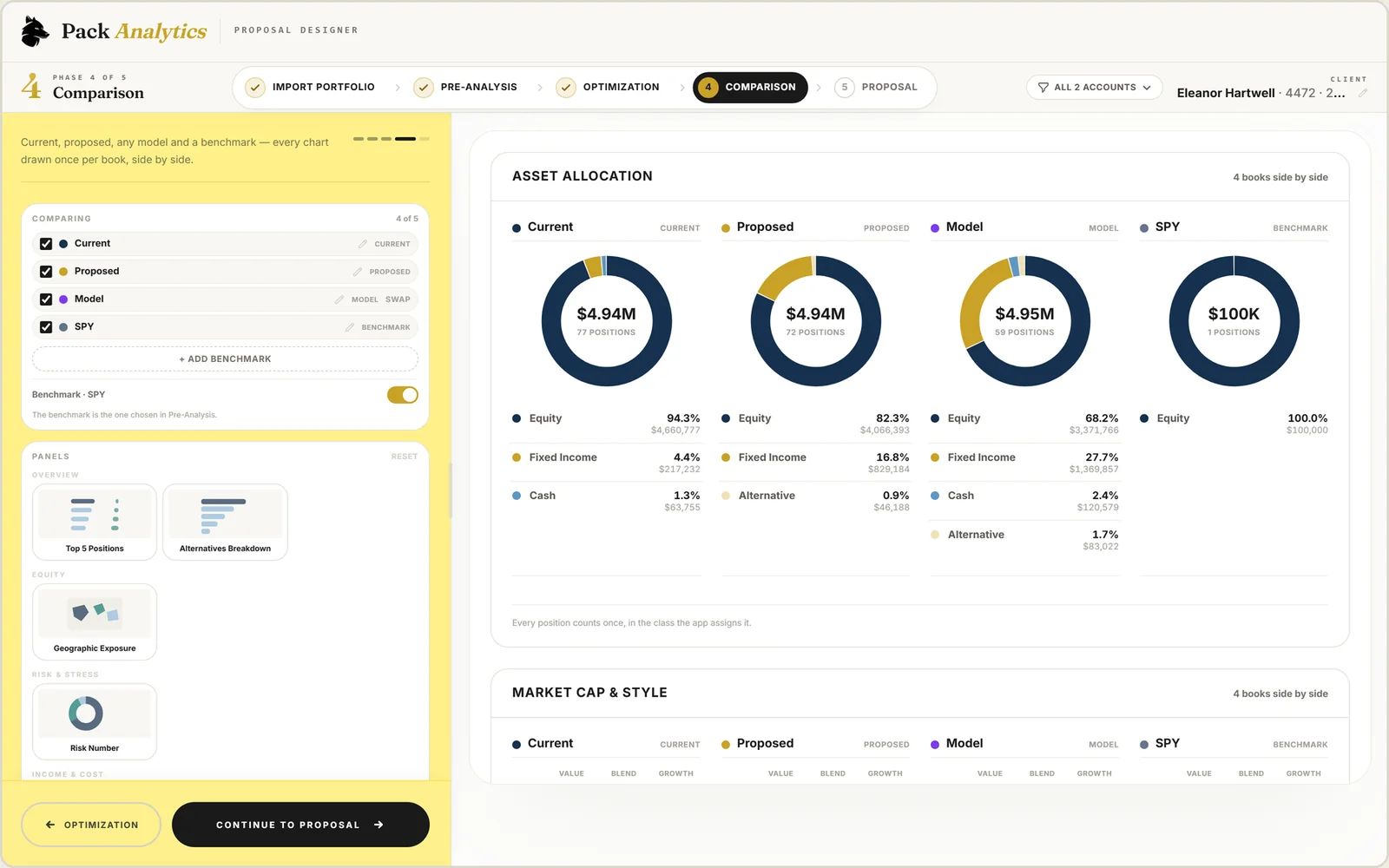1389x868 pixels.
Task: Go to the Proposal step
Action: click(x=878, y=88)
